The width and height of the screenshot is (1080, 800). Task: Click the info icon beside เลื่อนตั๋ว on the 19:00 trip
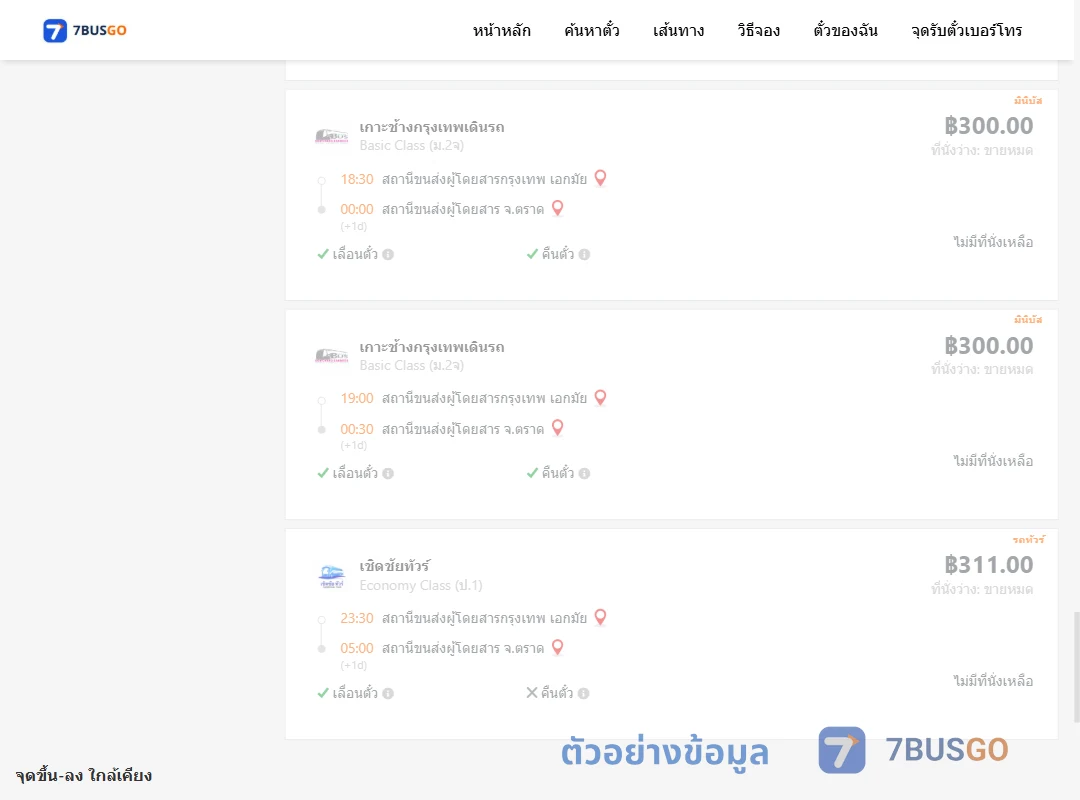coord(388,473)
